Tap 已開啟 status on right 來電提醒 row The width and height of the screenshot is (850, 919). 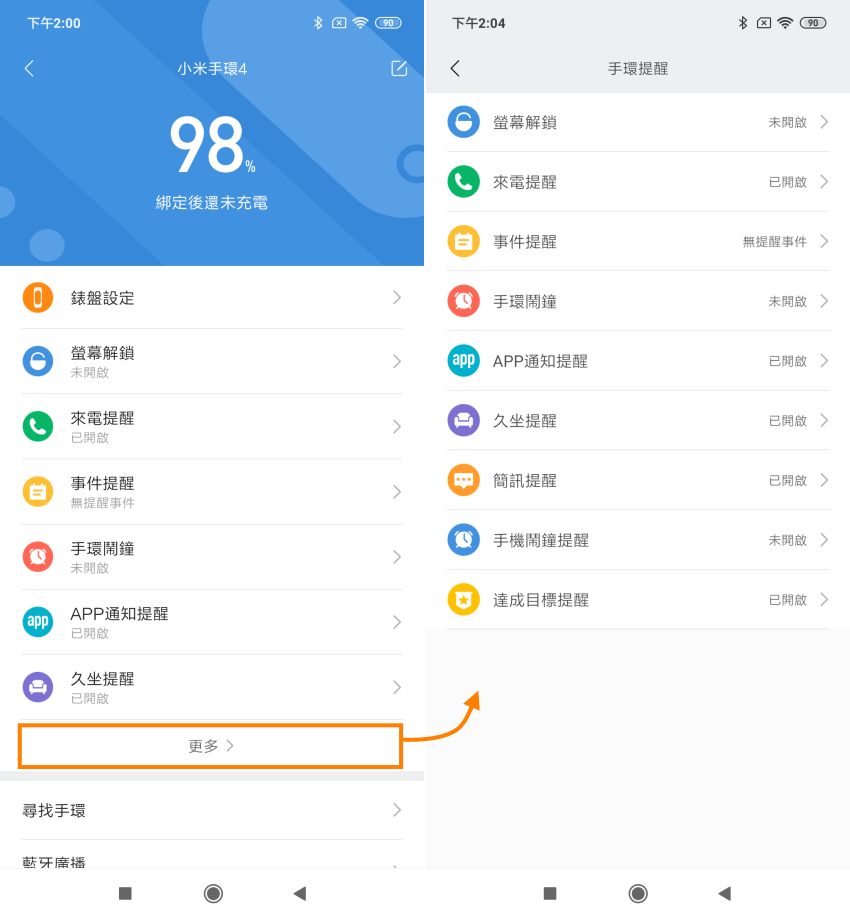[x=787, y=182]
